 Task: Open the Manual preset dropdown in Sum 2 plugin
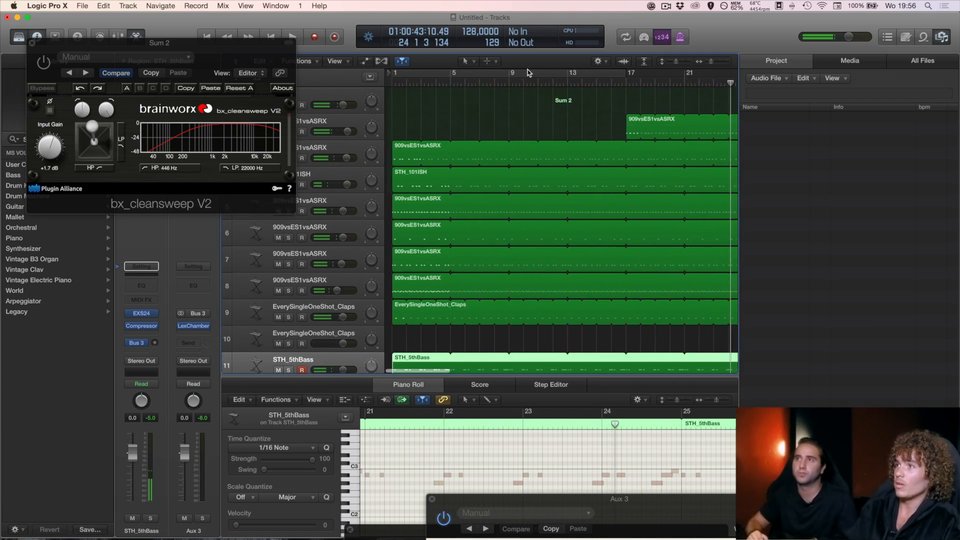tap(126, 57)
